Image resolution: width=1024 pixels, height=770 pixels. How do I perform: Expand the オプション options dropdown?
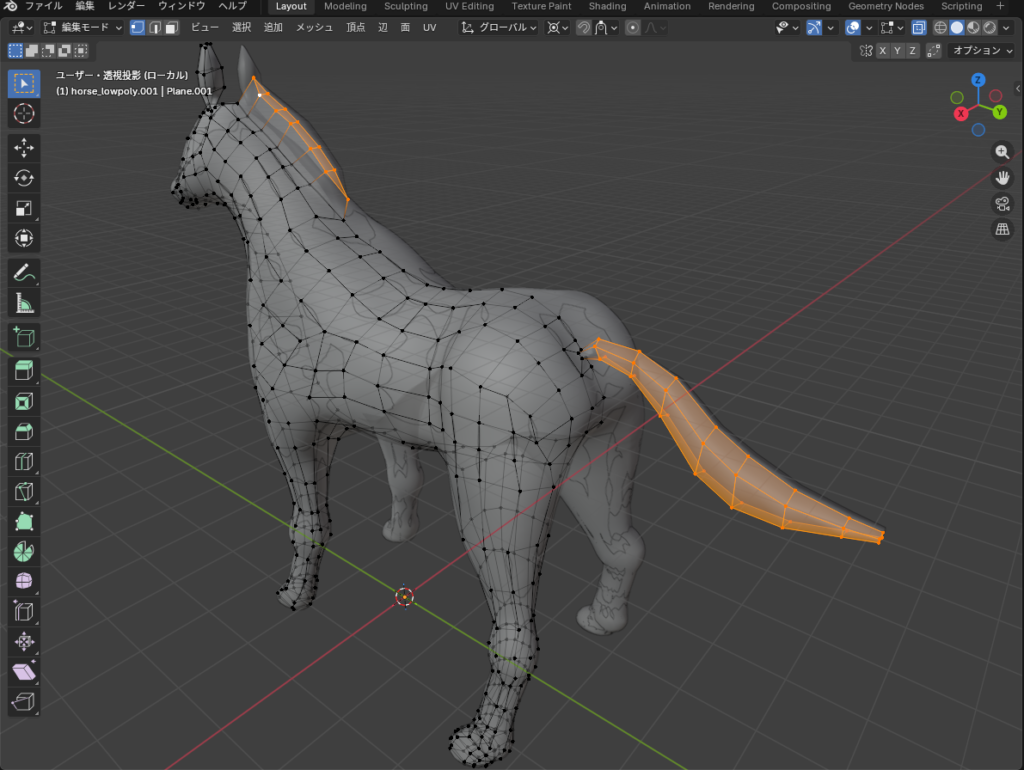981,50
